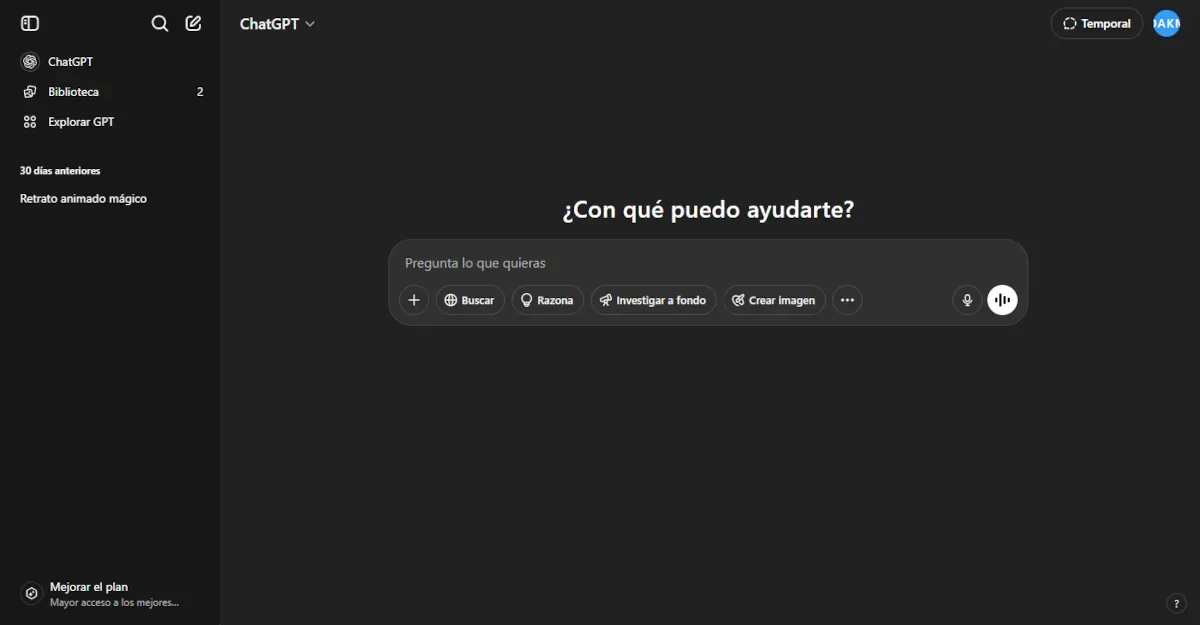Collapse the sidebar with the panel icon
Viewport: 1200px width, 625px height.
pos(30,23)
